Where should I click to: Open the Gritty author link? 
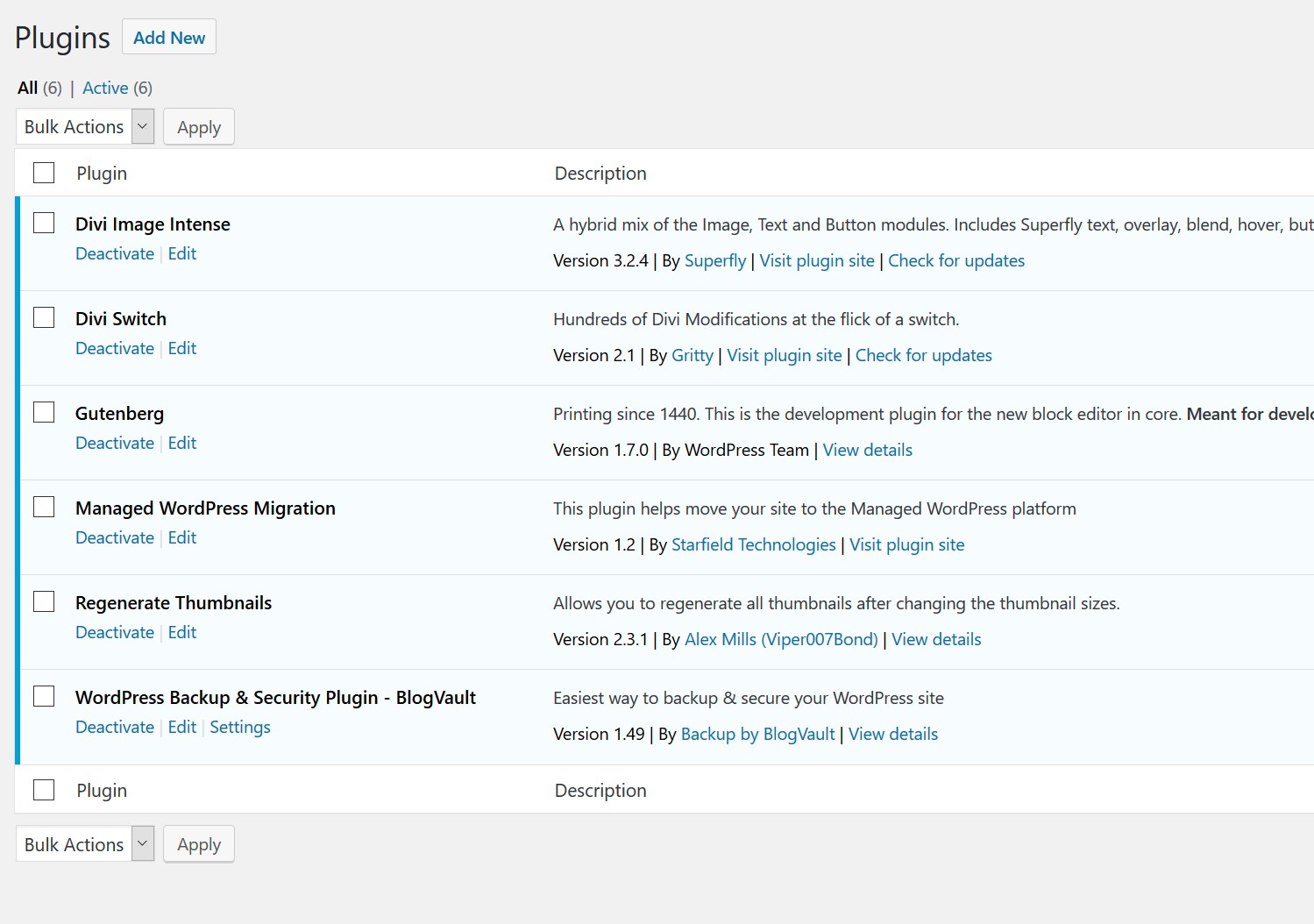[693, 356]
